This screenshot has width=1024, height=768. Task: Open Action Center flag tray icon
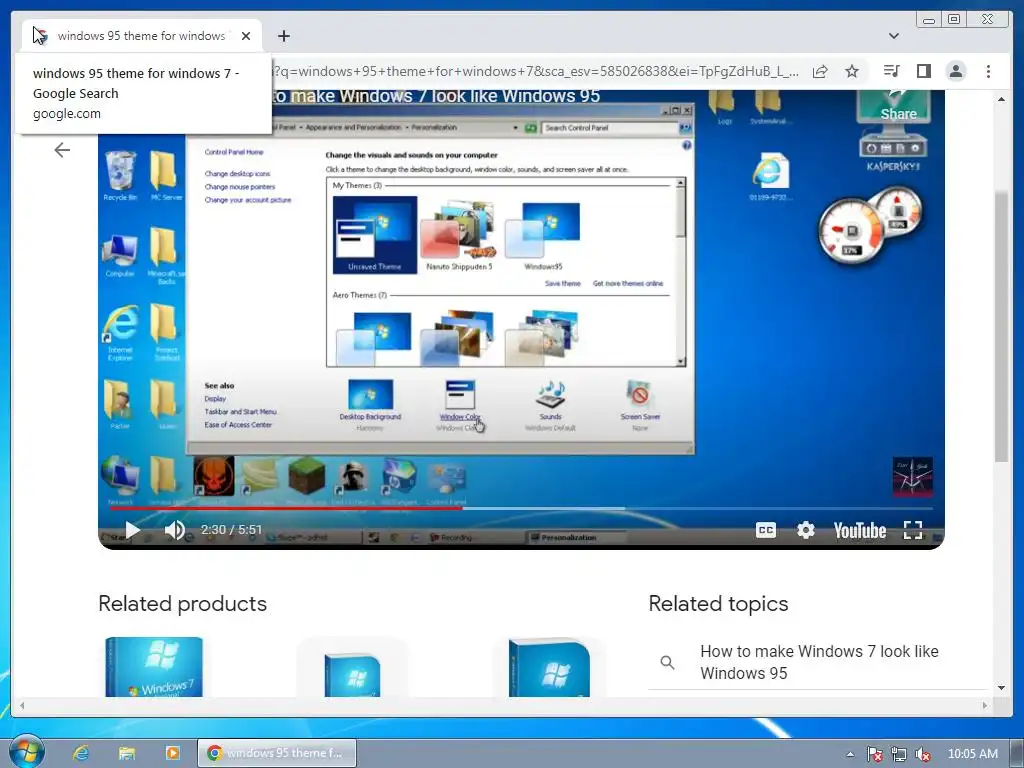(874, 754)
